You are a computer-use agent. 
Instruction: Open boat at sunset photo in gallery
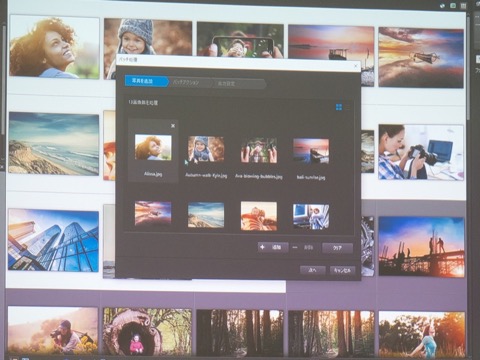click(x=331, y=43)
